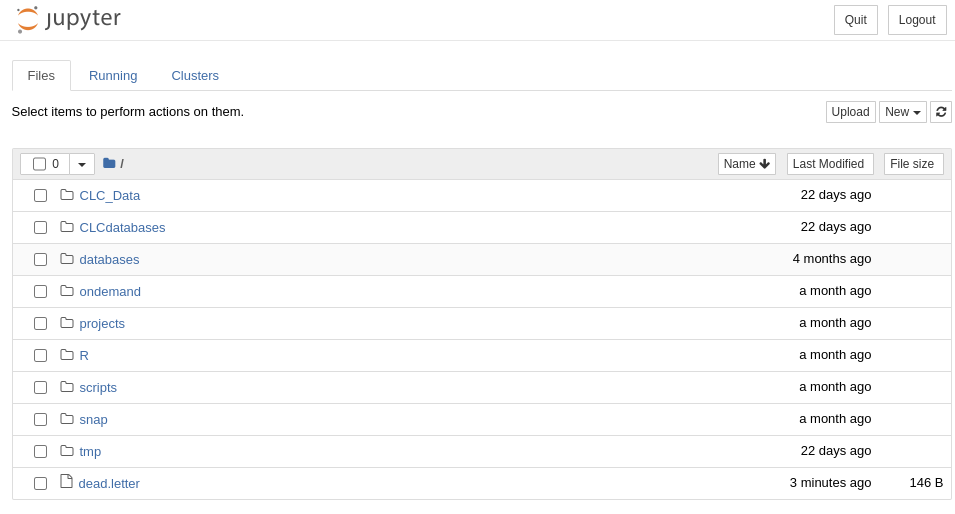
Task: Open the Clusters tab
Action: (x=195, y=75)
